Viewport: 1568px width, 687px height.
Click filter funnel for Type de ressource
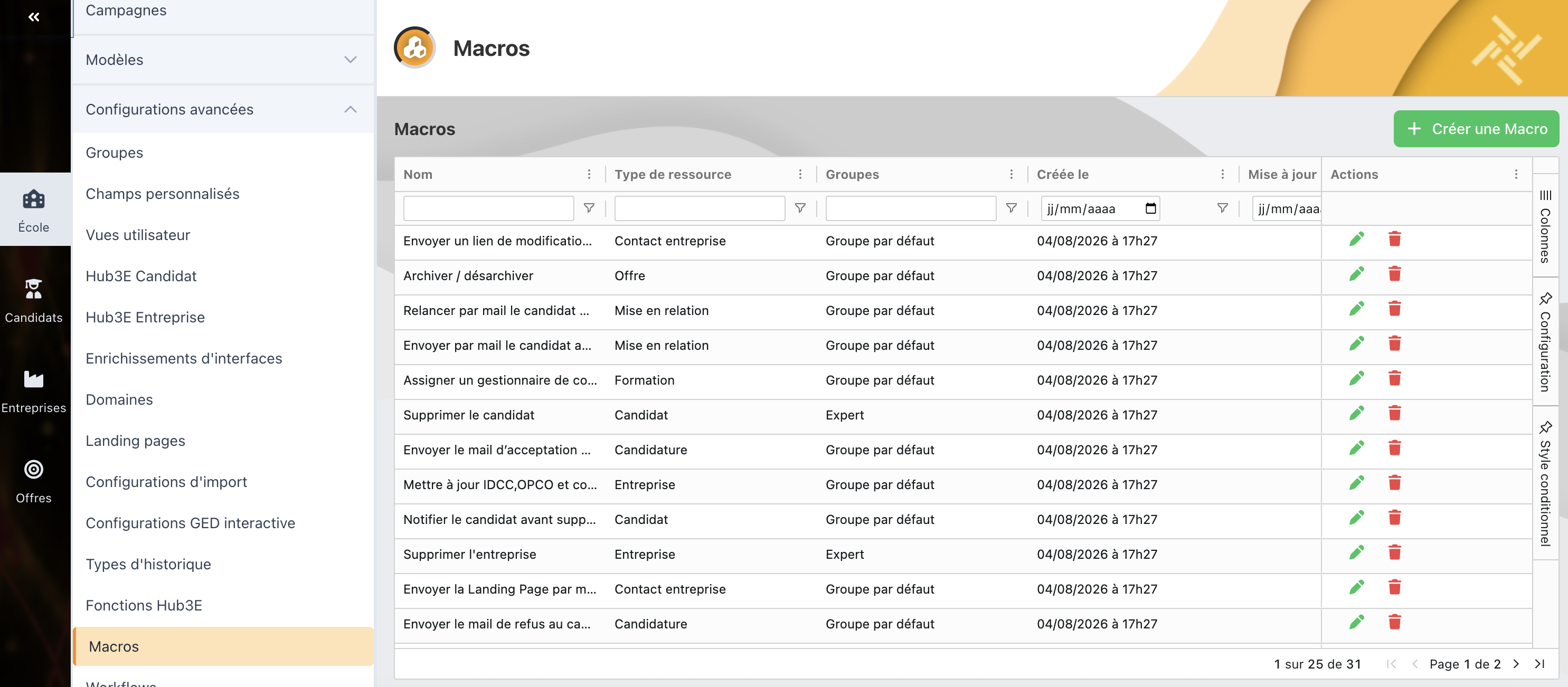[800, 208]
